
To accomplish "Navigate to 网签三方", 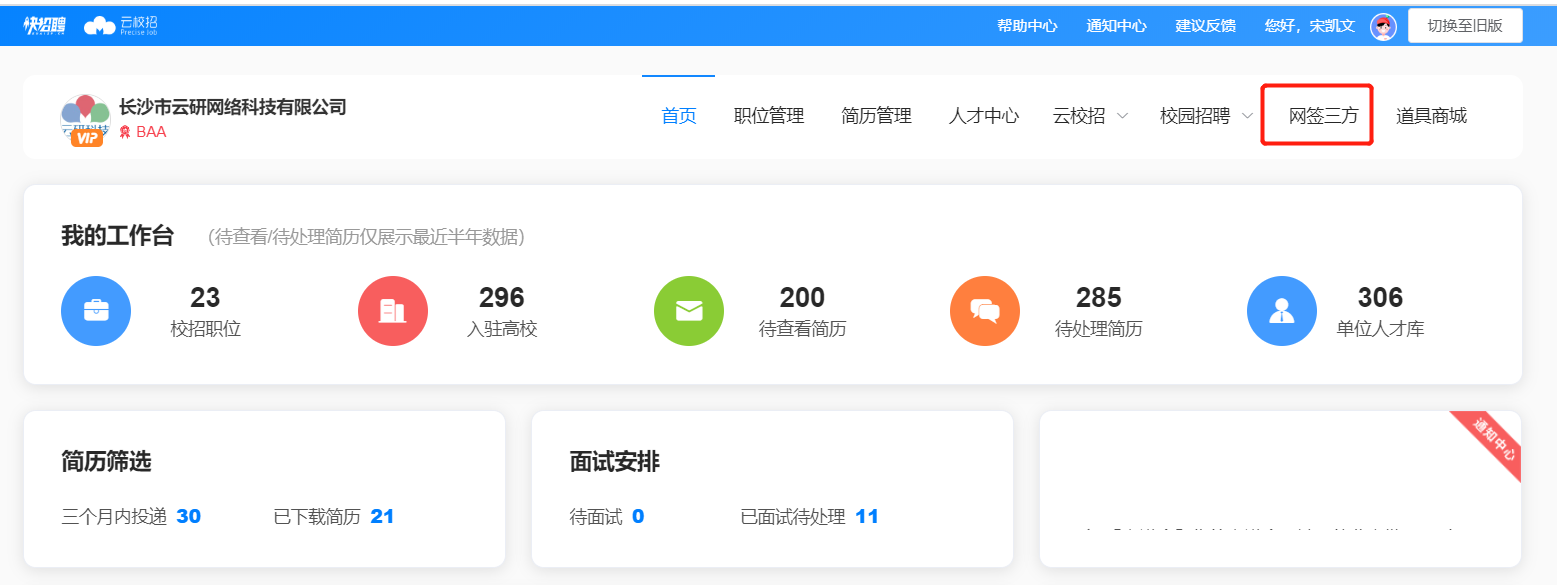I will pos(1316,116).
